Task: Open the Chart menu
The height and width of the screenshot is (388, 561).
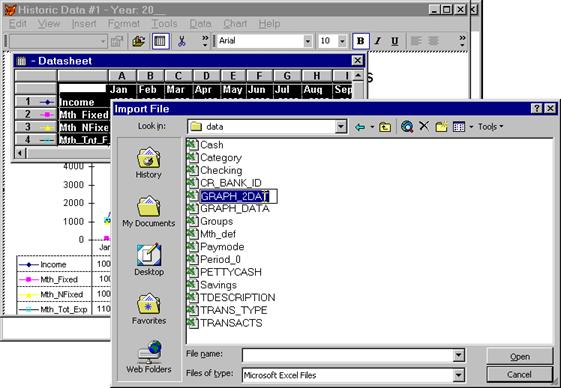Action: point(235,24)
